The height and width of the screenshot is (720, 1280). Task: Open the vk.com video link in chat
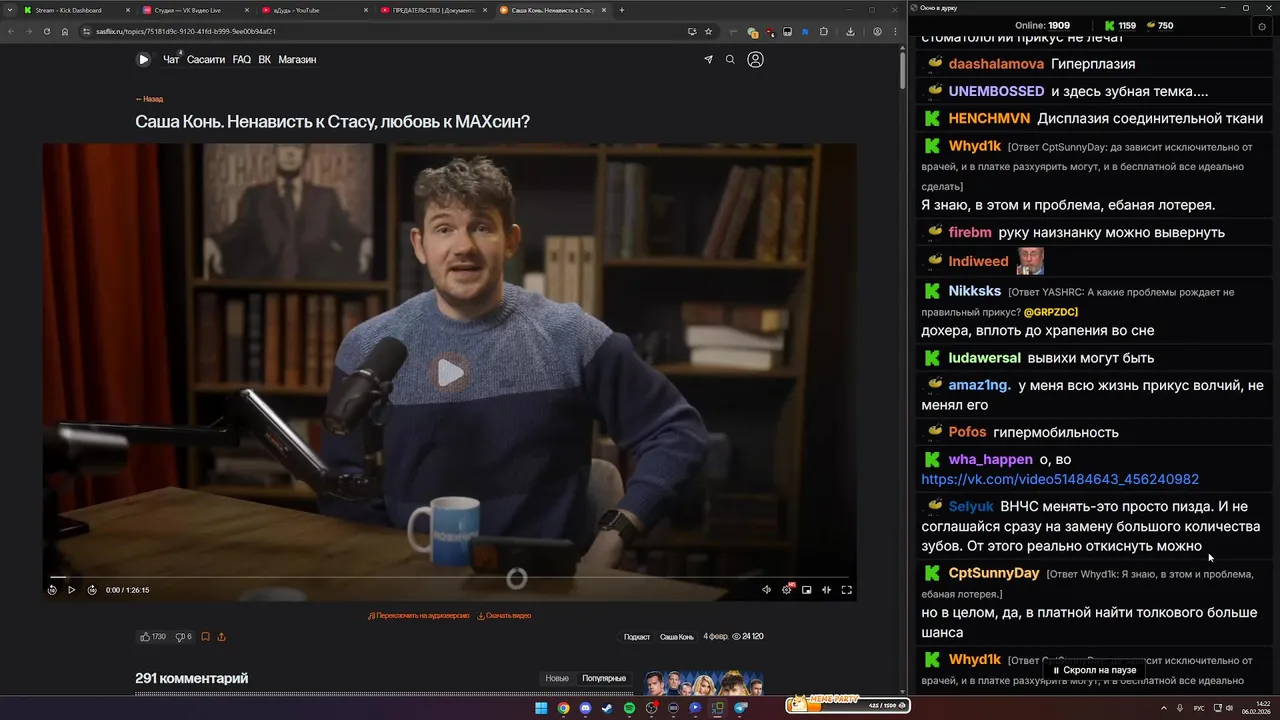1060,480
